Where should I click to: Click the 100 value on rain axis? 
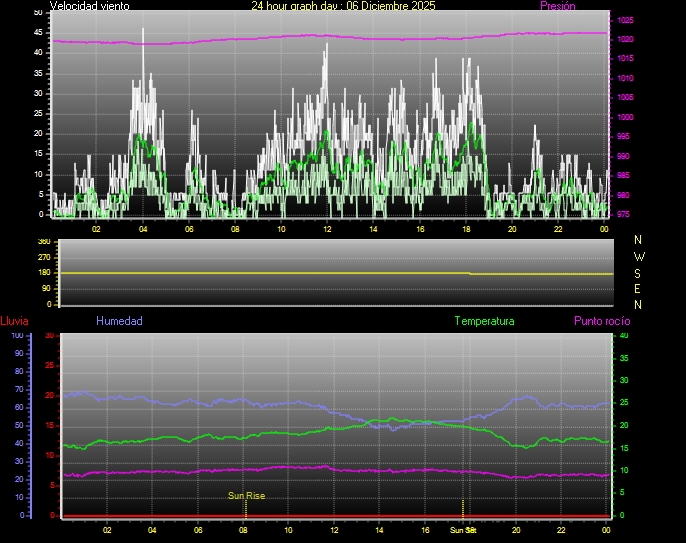pyautogui.click(x=17, y=336)
